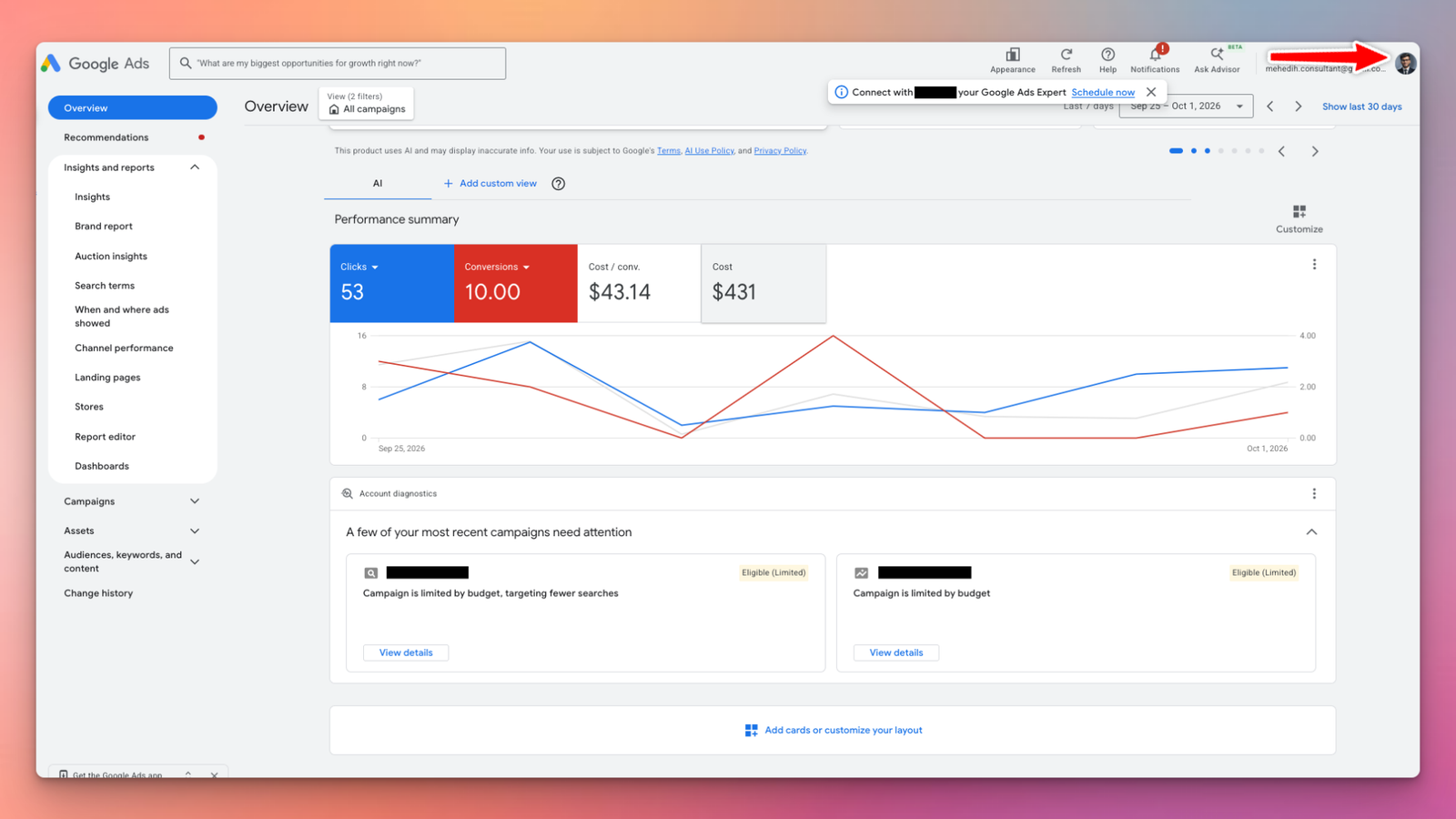The height and width of the screenshot is (819, 1456).
Task: Open the AI Use Policy link
Action: tap(710, 151)
